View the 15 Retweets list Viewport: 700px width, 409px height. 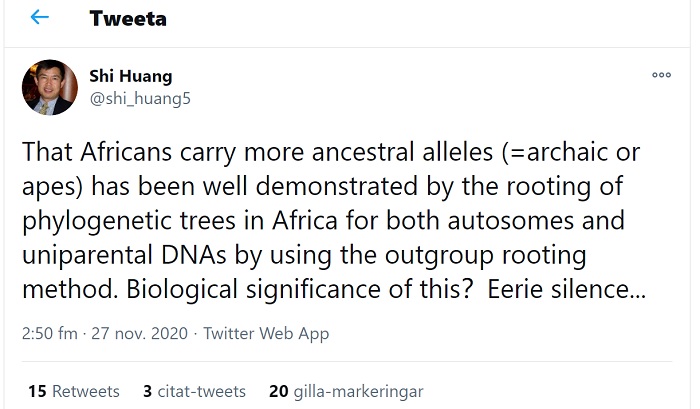click(x=74, y=391)
